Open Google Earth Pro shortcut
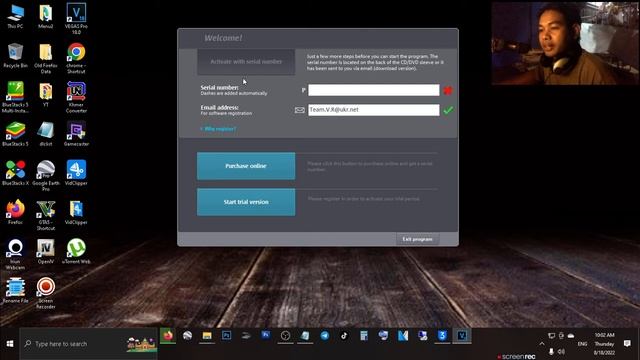 coord(45,176)
